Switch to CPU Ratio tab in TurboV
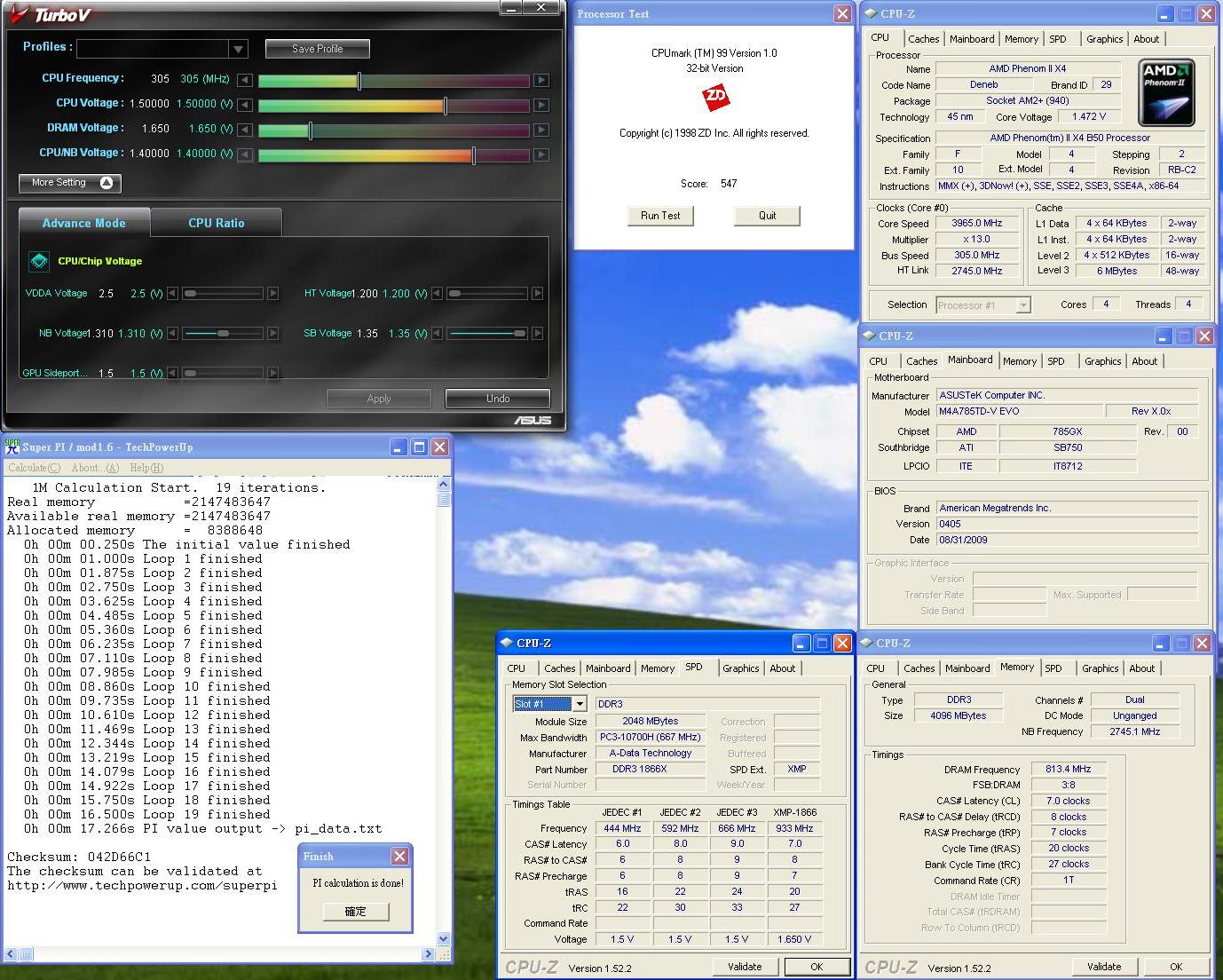This screenshot has height=980, width=1223. point(217,223)
